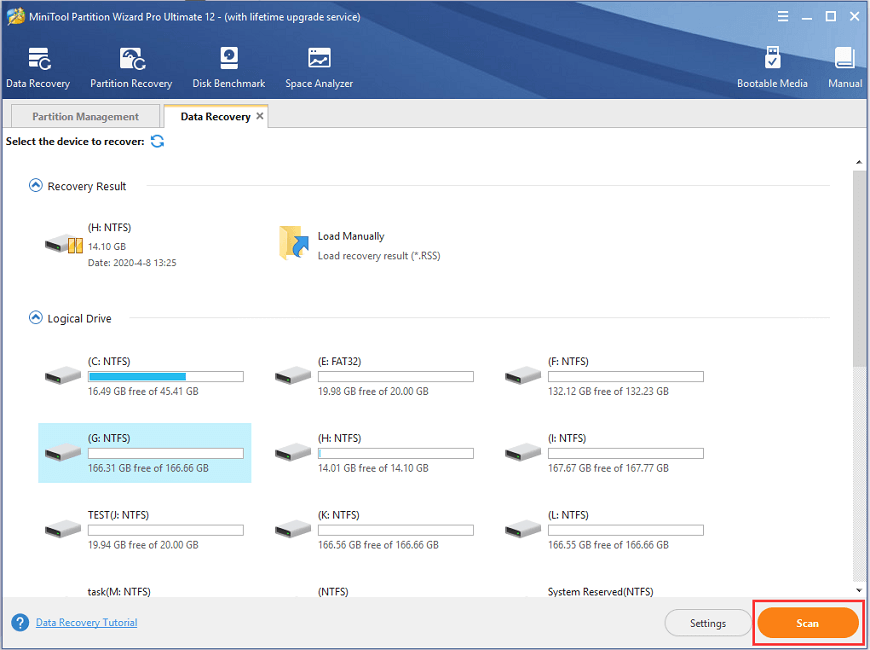870x650 pixels.
Task: Select the H: NTFS recovery result drive icon
Action: pyautogui.click(x=64, y=244)
